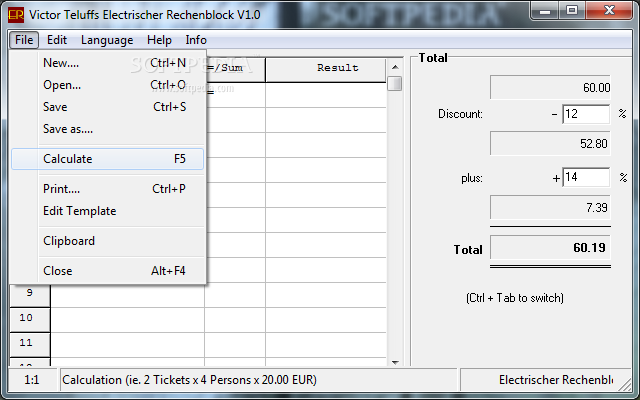Viewport: 640px width, 400px height.
Task: Click the =/Sum cell in row 11
Action: coord(235,345)
